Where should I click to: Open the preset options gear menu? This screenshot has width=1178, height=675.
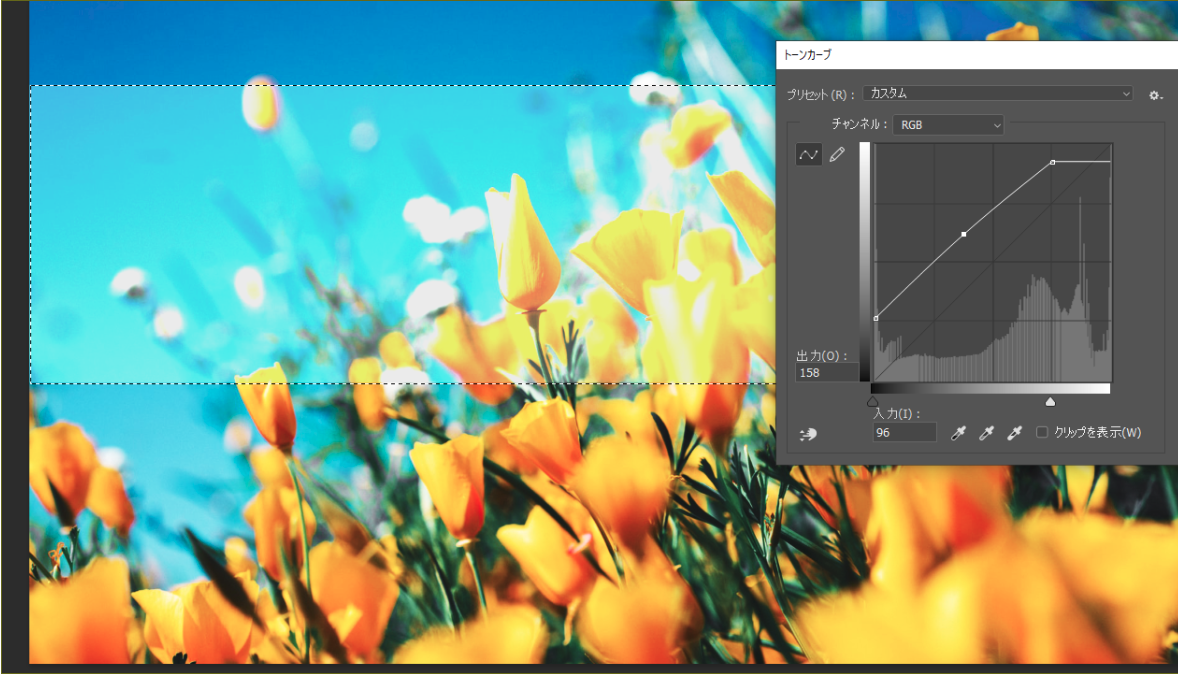(x=1155, y=95)
